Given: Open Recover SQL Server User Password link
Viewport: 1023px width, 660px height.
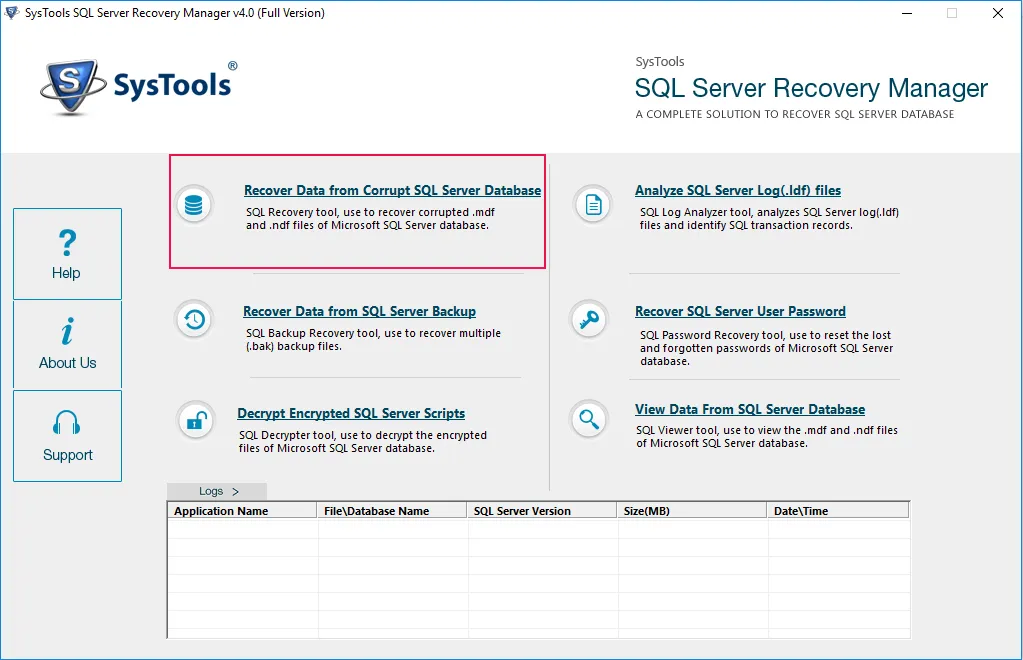Looking at the screenshot, I should pyautogui.click(x=740, y=311).
